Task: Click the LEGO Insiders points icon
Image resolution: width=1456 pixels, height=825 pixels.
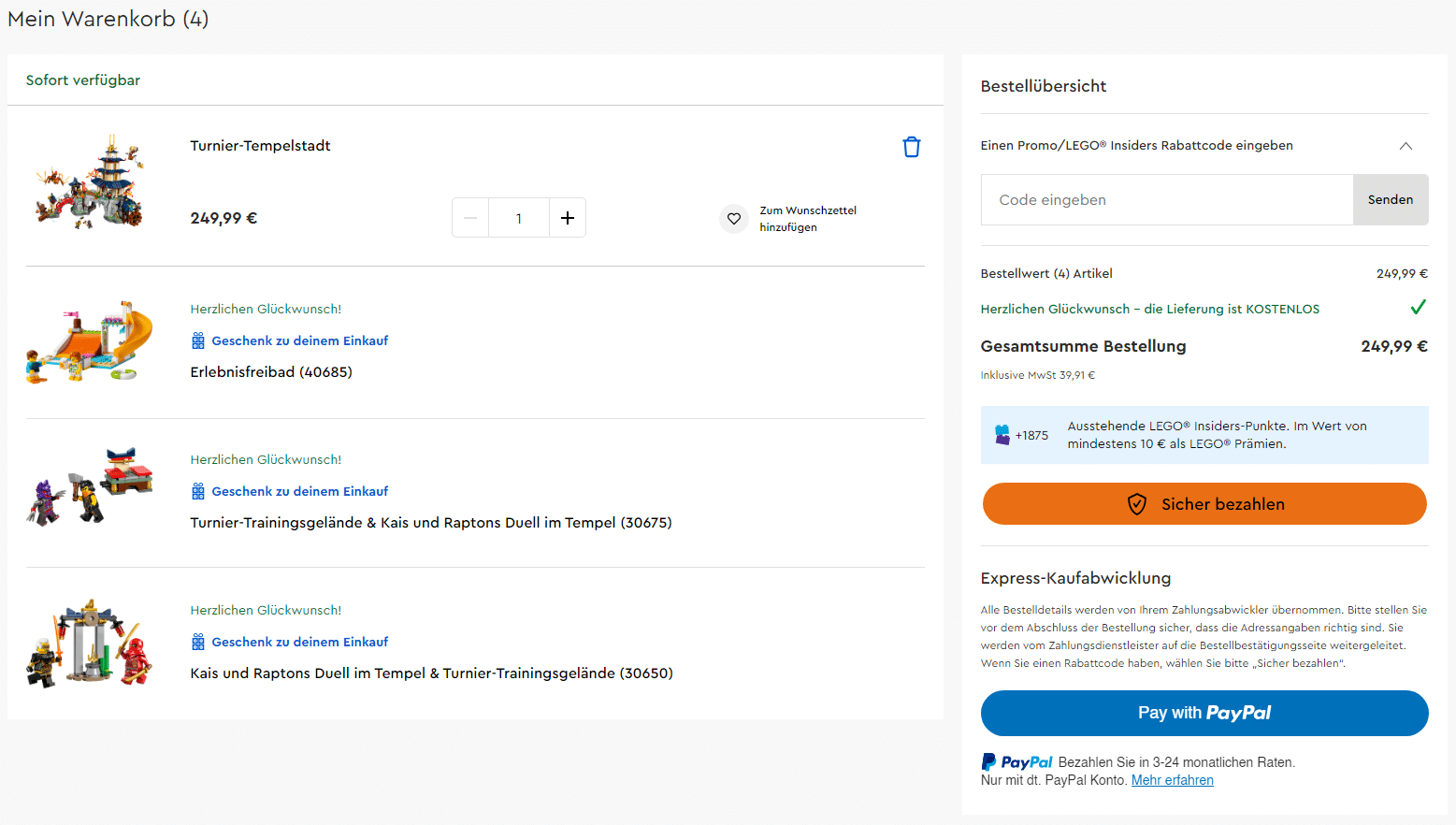Action: point(1002,435)
